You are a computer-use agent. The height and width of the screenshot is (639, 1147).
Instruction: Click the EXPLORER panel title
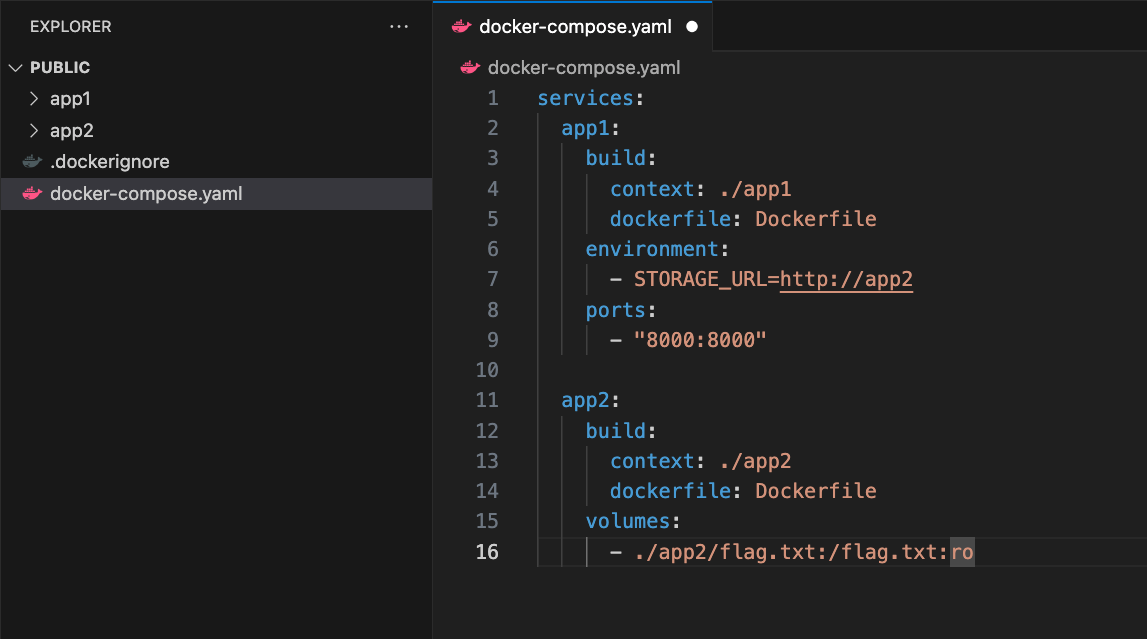pos(71,27)
